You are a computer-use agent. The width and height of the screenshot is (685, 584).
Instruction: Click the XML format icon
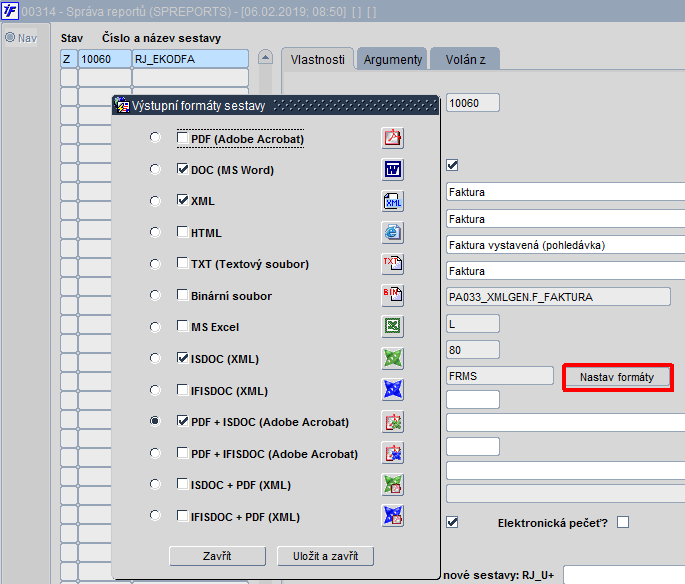click(392, 201)
